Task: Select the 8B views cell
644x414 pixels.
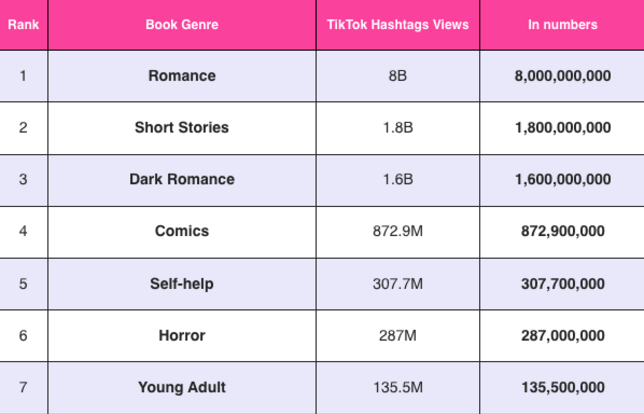Action: [397, 76]
